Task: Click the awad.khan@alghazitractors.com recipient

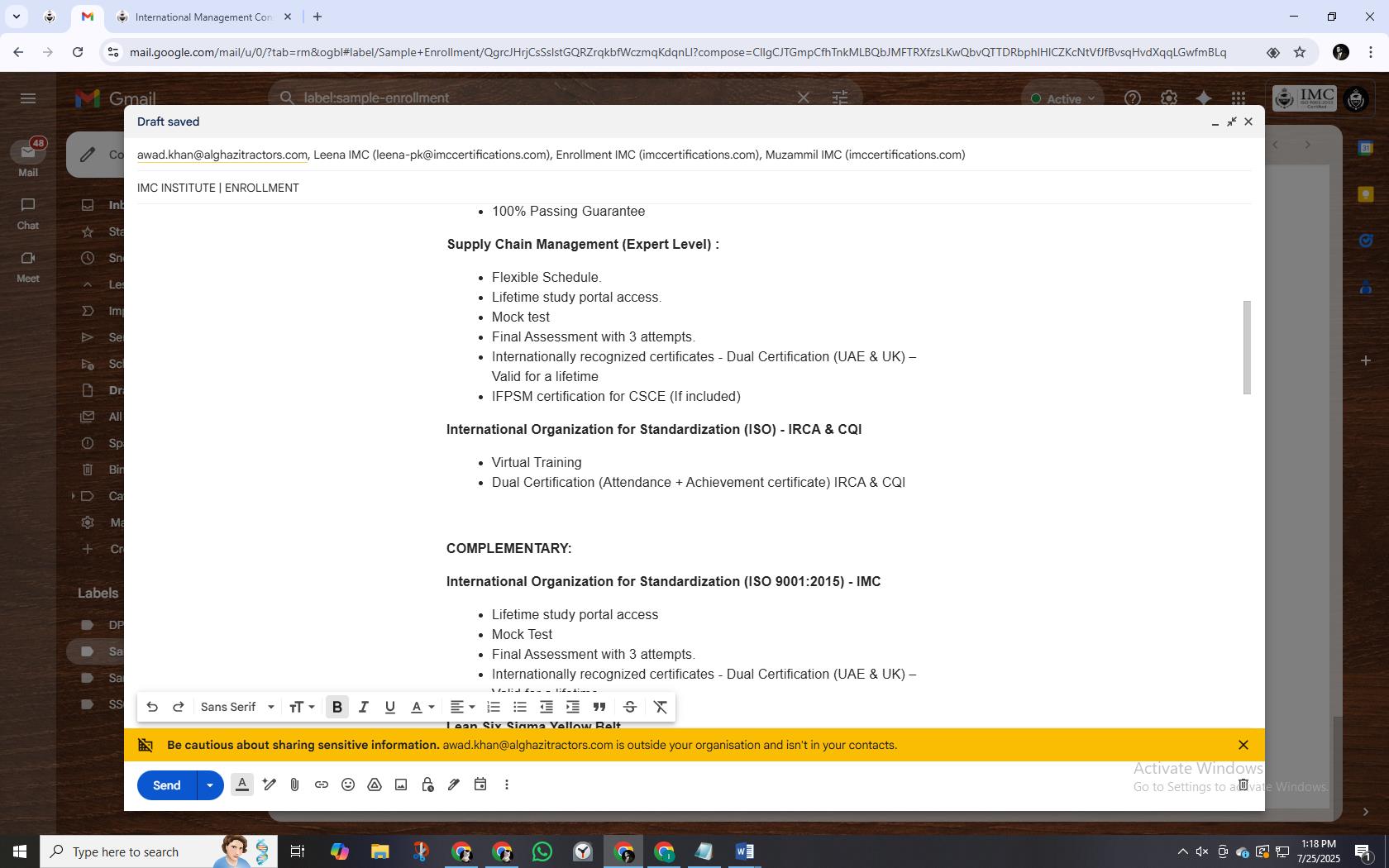Action: point(222,155)
